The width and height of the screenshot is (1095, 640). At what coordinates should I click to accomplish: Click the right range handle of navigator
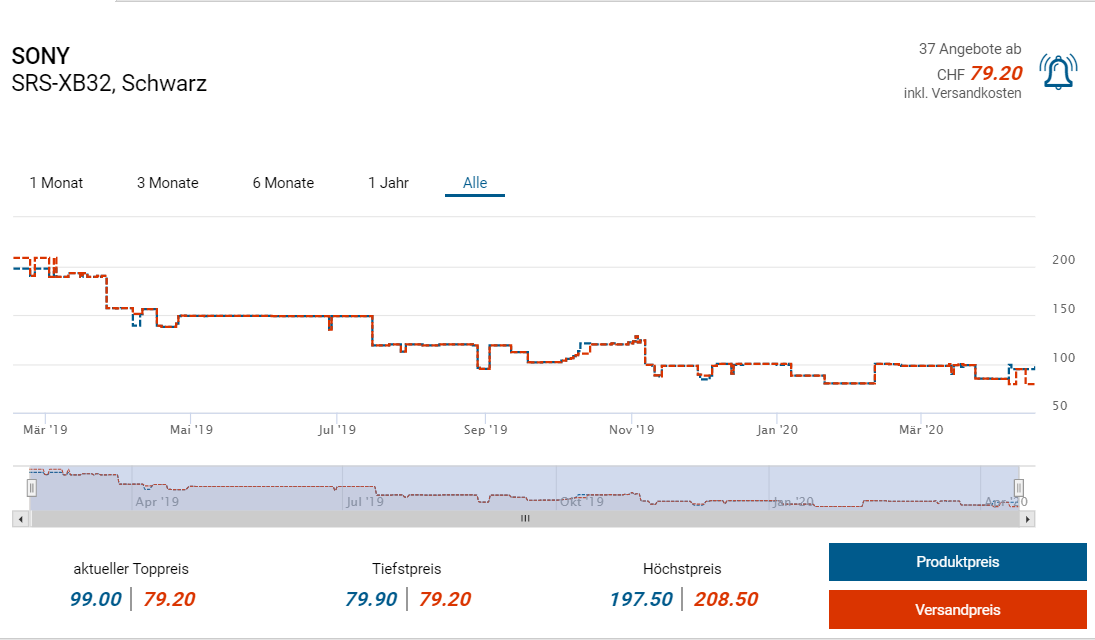pyautogui.click(x=1019, y=488)
